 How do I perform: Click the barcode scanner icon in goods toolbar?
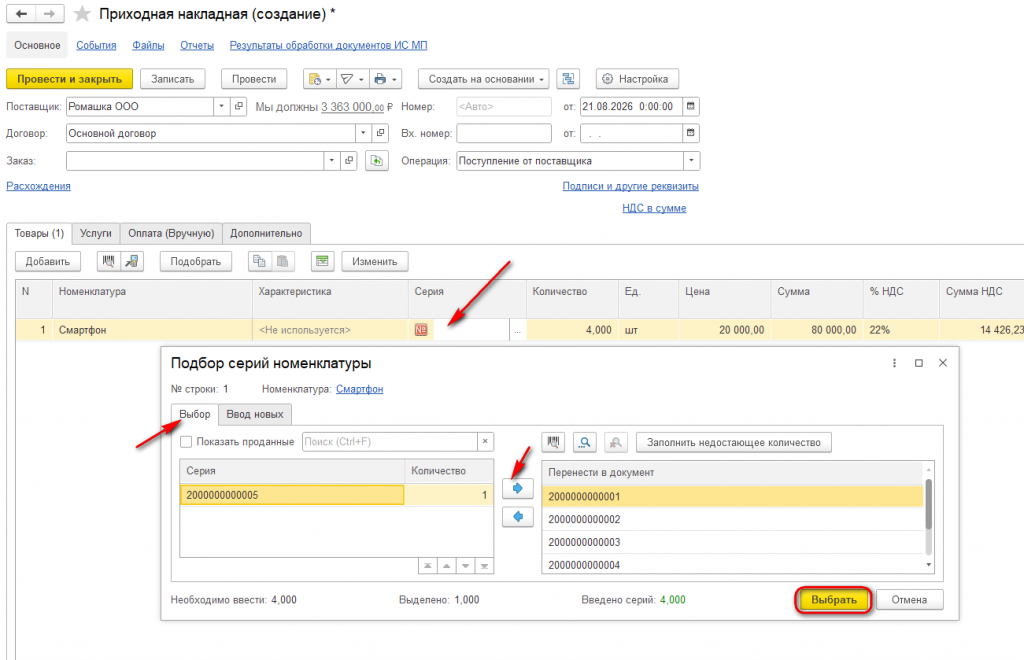(x=108, y=261)
